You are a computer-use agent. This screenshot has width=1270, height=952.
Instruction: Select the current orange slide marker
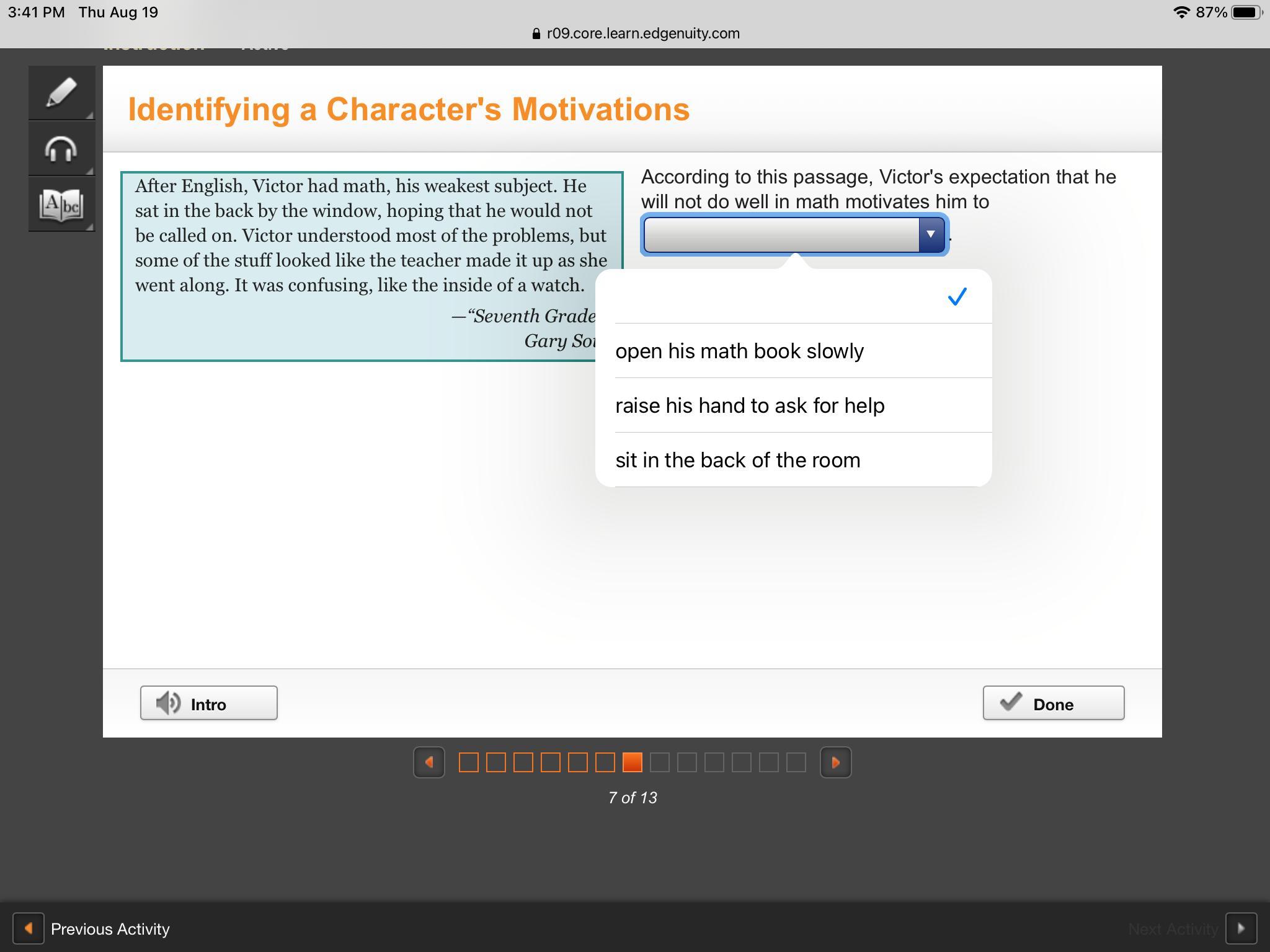633,762
